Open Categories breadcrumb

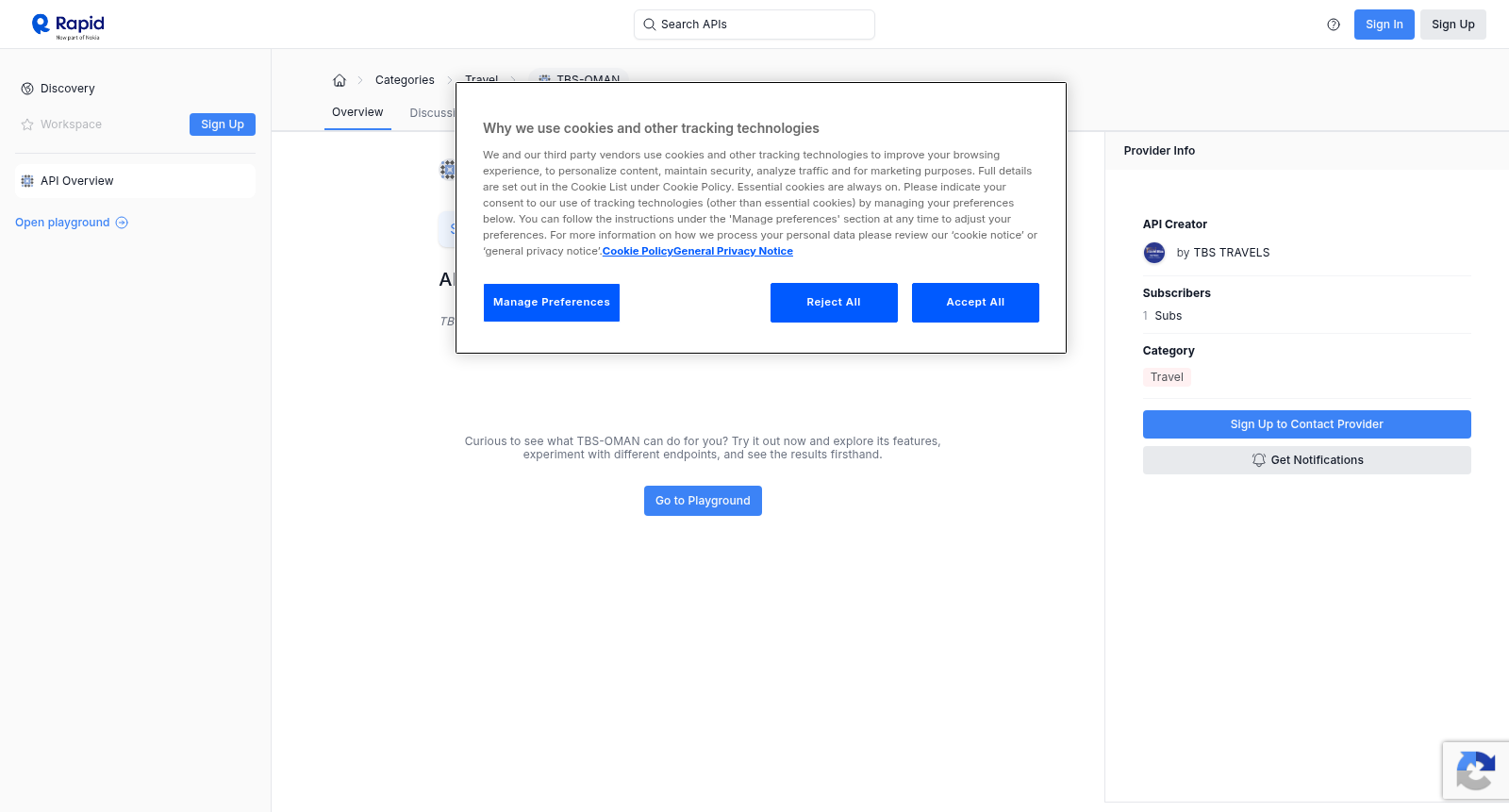pyautogui.click(x=405, y=80)
